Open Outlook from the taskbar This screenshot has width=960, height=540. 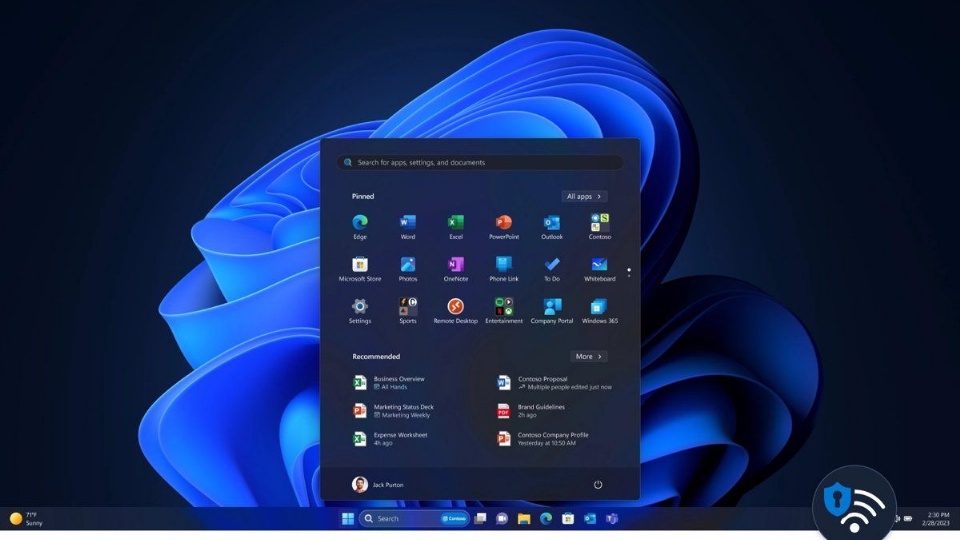click(590, 519)
